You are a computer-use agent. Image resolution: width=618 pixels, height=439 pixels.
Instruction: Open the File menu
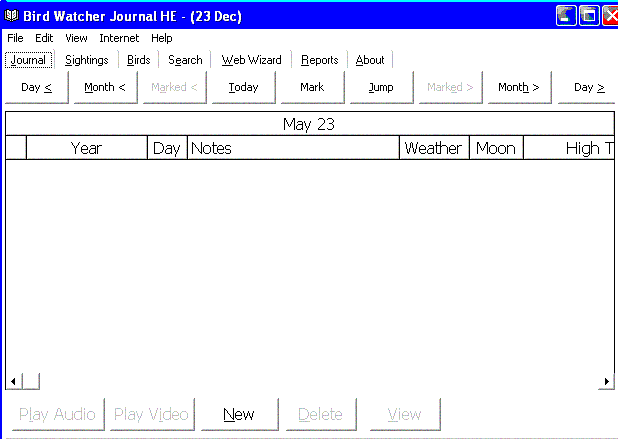pos(15,38)
